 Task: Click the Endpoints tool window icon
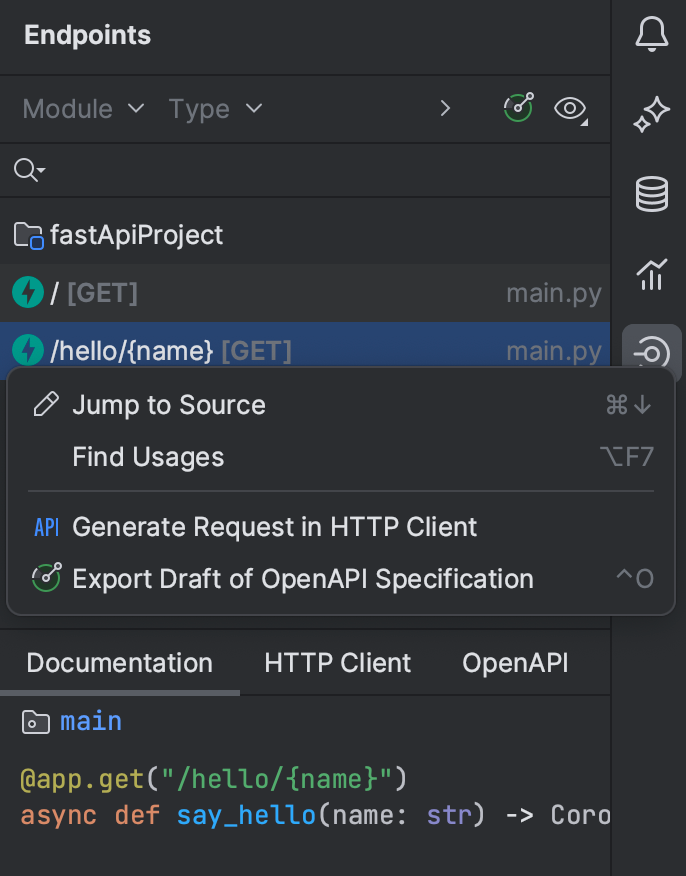point(652,352)
